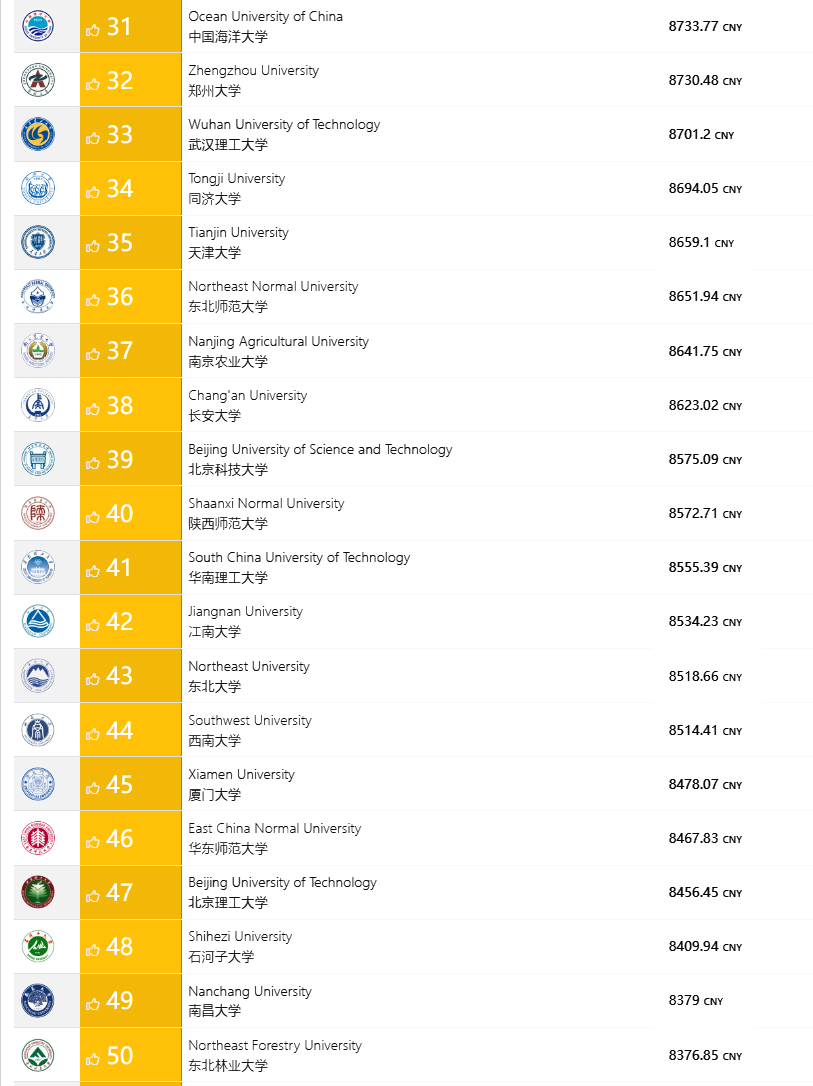Open Beijing University of Science and Technology

320,449
